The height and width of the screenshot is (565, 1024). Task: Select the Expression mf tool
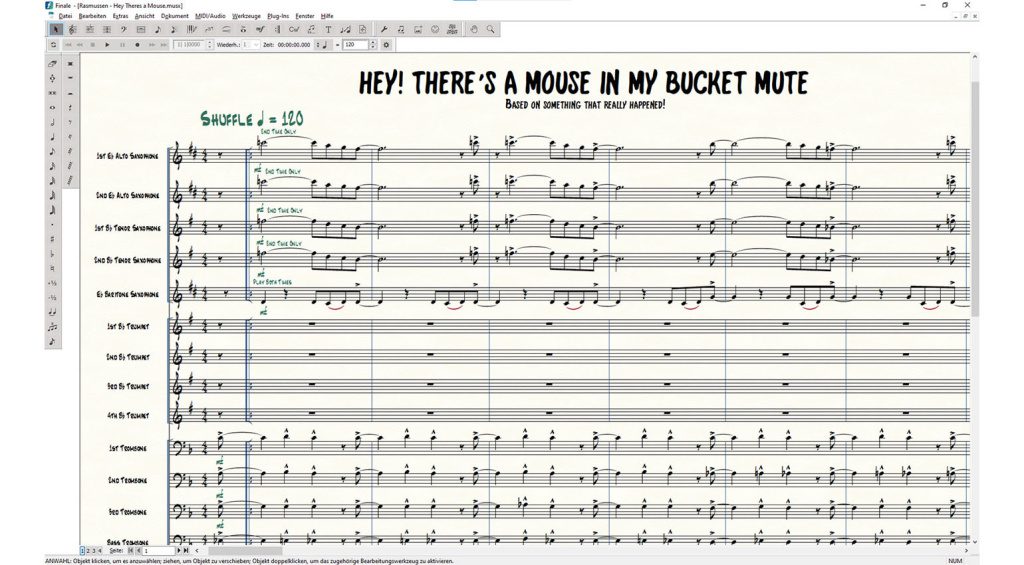click(x=260, y=29)
